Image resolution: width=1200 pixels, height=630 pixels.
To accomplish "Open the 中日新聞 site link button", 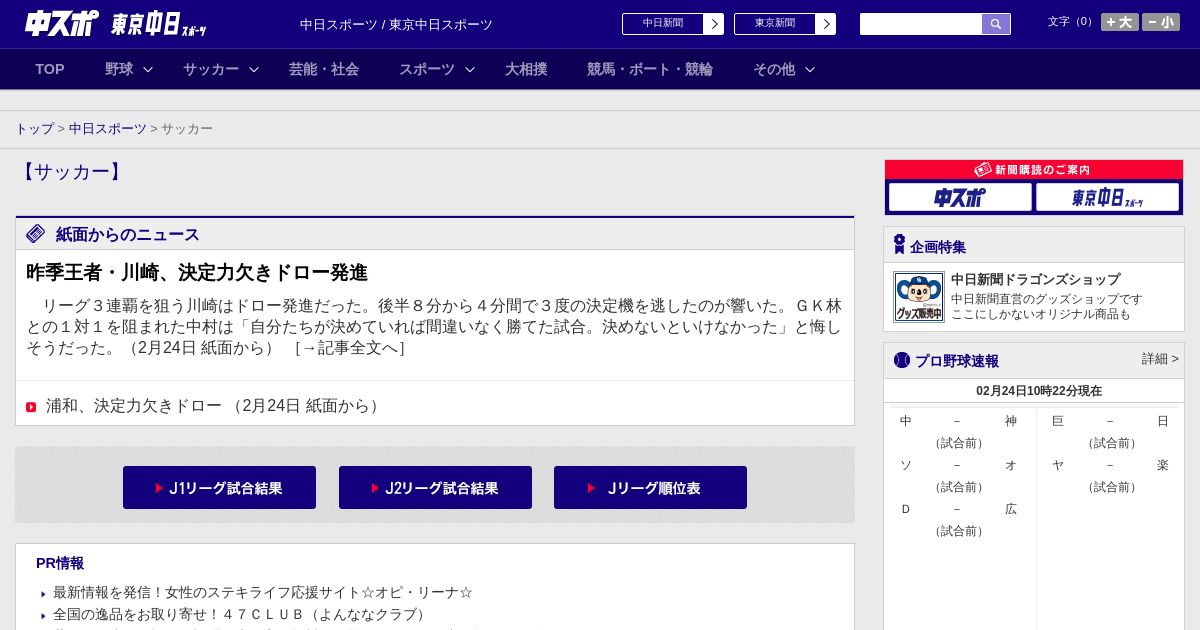I will point(663,24).
